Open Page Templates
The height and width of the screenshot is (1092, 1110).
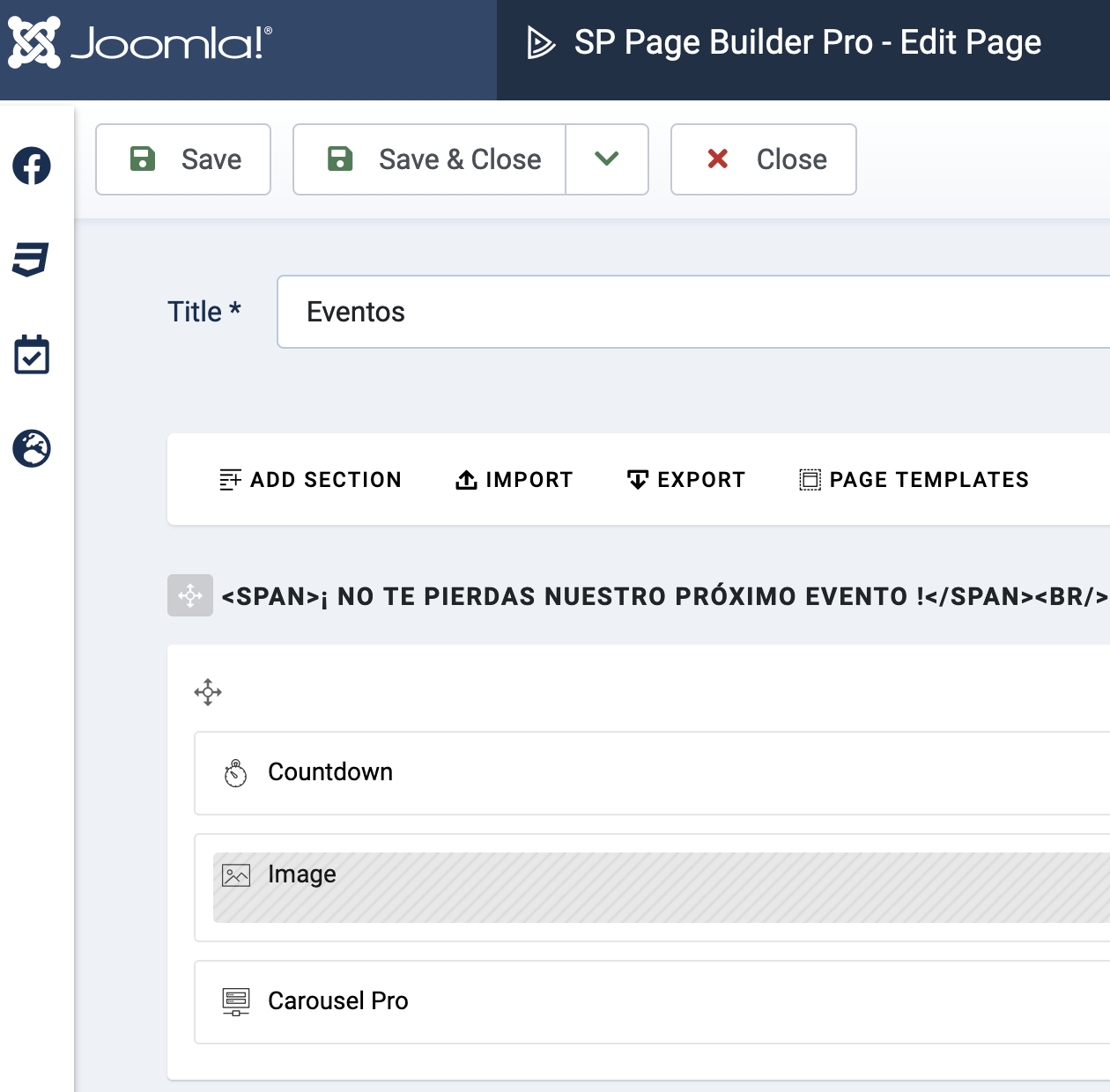pos(914,480)
